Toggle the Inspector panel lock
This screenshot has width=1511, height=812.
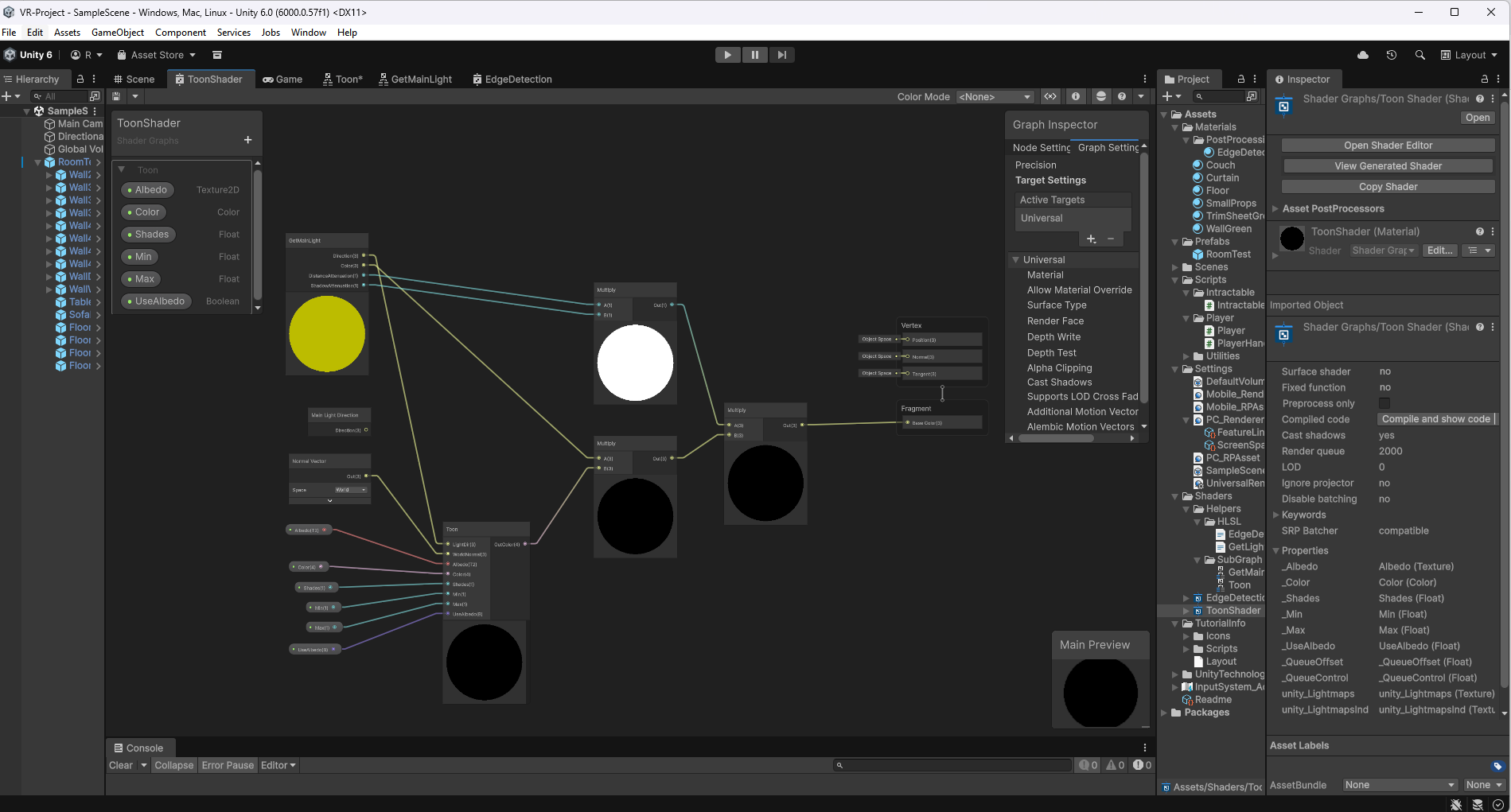coord(1484,79)
